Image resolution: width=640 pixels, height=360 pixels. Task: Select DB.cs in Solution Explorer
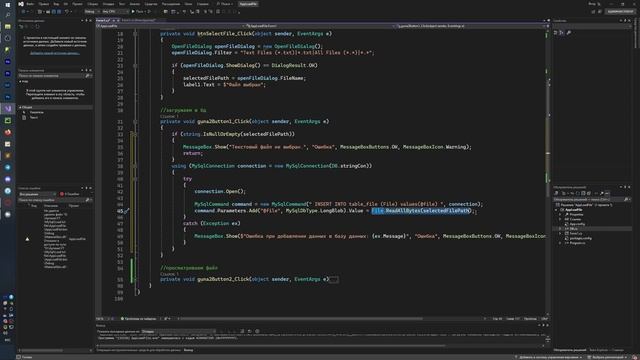574,229
